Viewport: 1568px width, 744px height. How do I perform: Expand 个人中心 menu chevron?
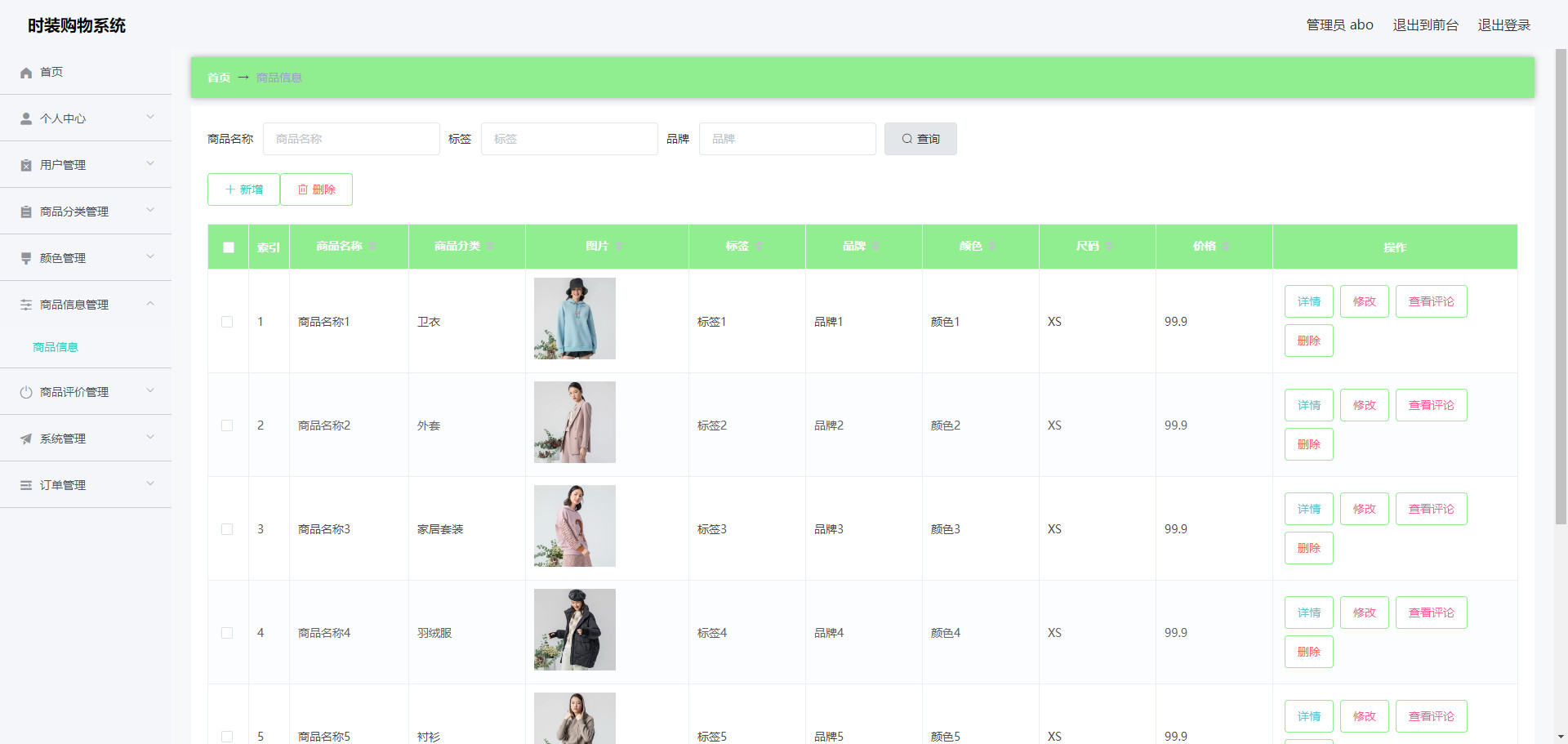150,118
